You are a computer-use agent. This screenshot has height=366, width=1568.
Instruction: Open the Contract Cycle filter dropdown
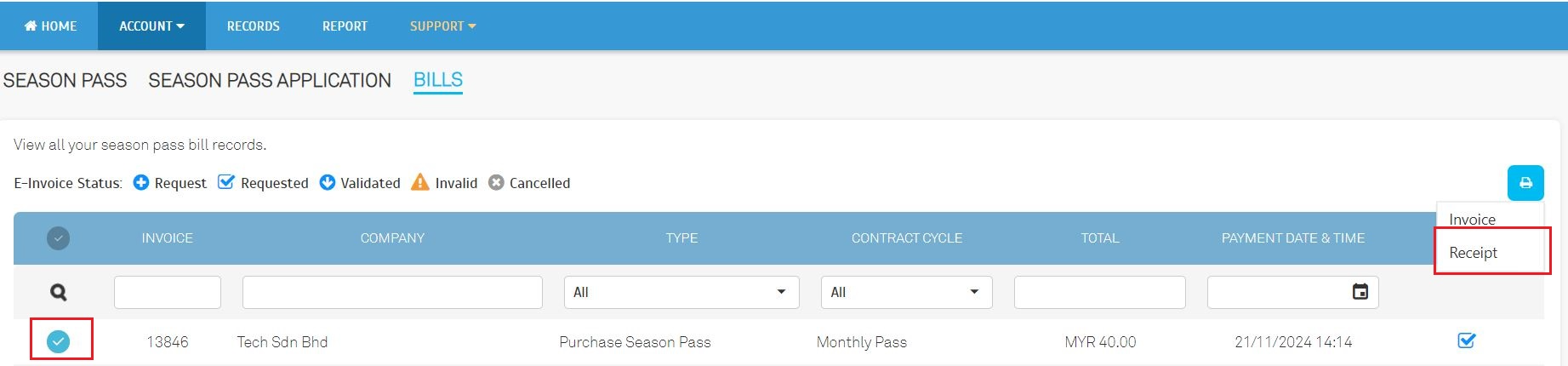tap(906, 292)
